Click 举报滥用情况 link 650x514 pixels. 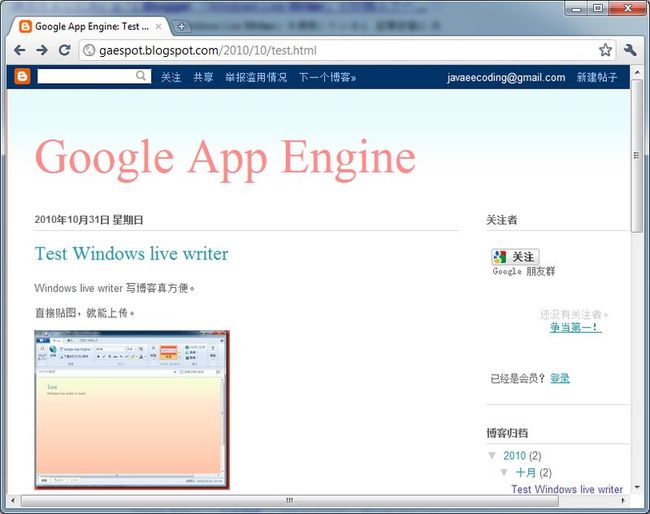[256, 78]
